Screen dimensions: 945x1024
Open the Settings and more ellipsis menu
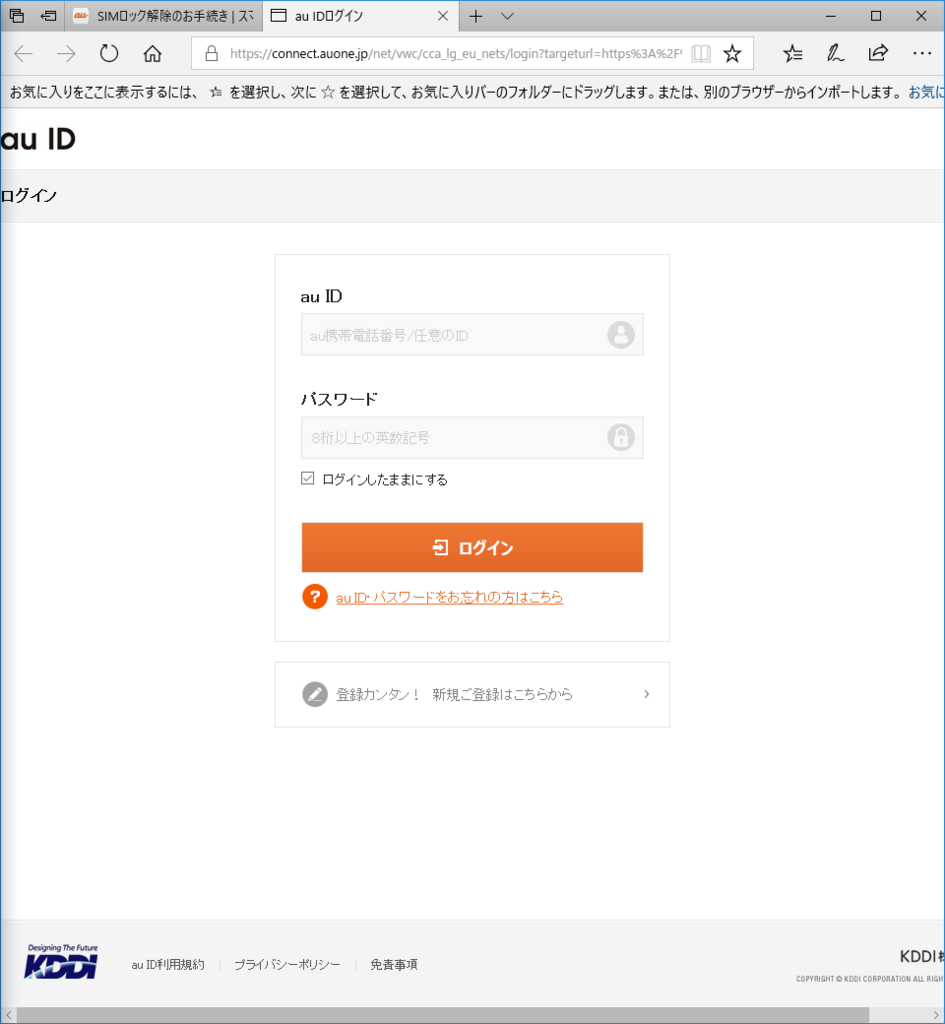pyautogui.click(x=922, y=53)
